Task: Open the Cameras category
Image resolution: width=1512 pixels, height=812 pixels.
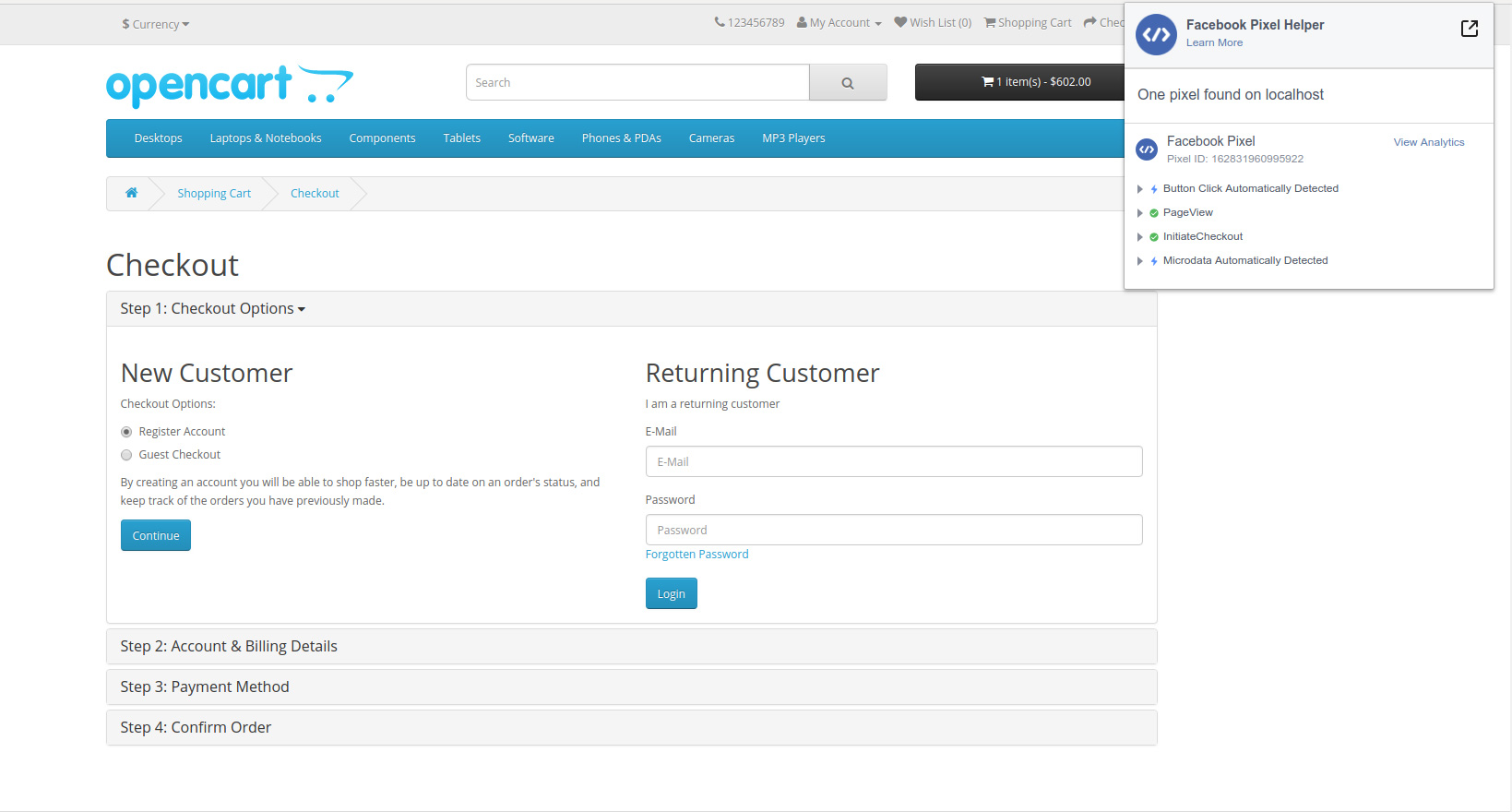Action: coord(712,138)
